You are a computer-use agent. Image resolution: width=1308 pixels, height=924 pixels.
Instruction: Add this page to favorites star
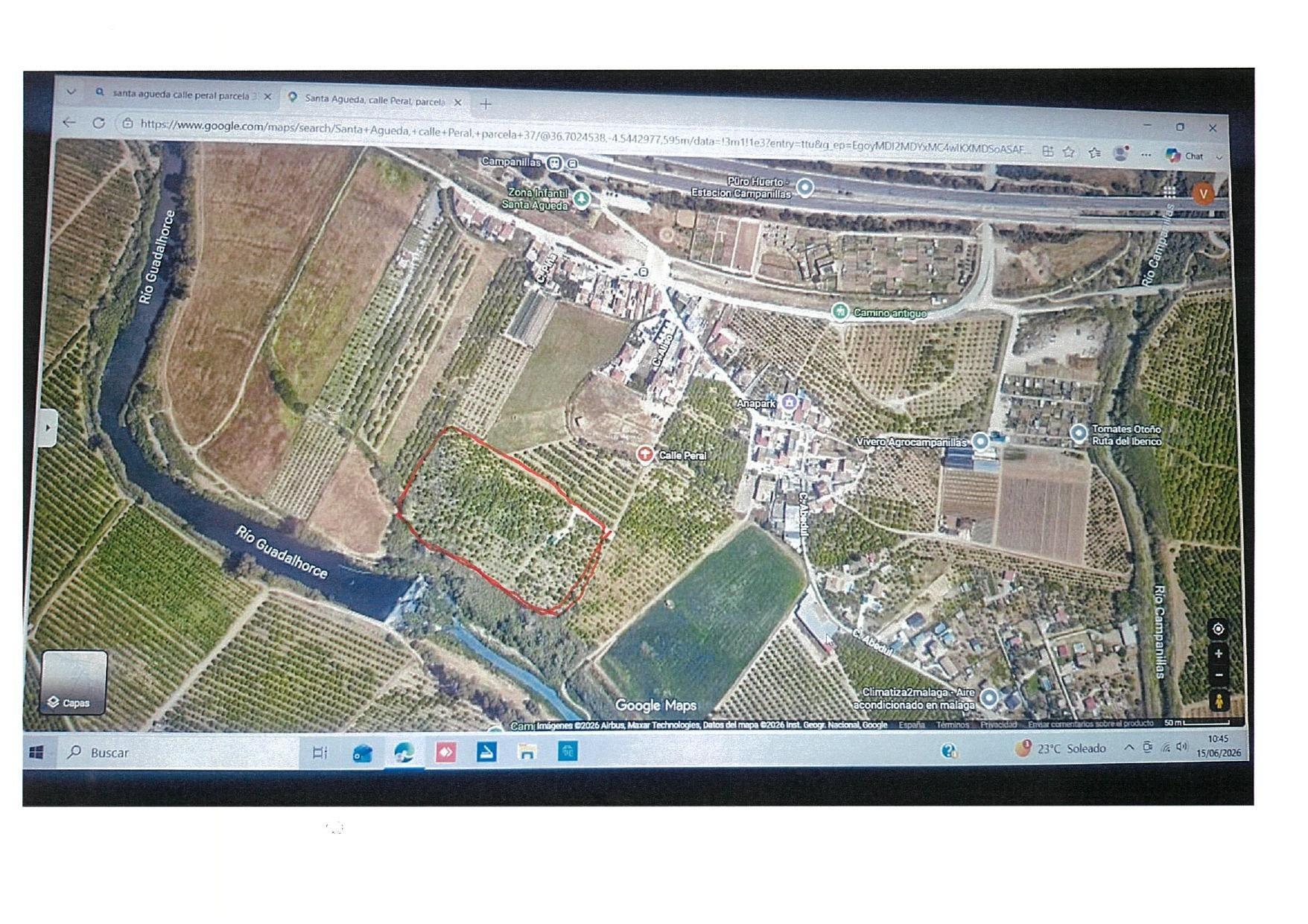(x=1069, y=152)
